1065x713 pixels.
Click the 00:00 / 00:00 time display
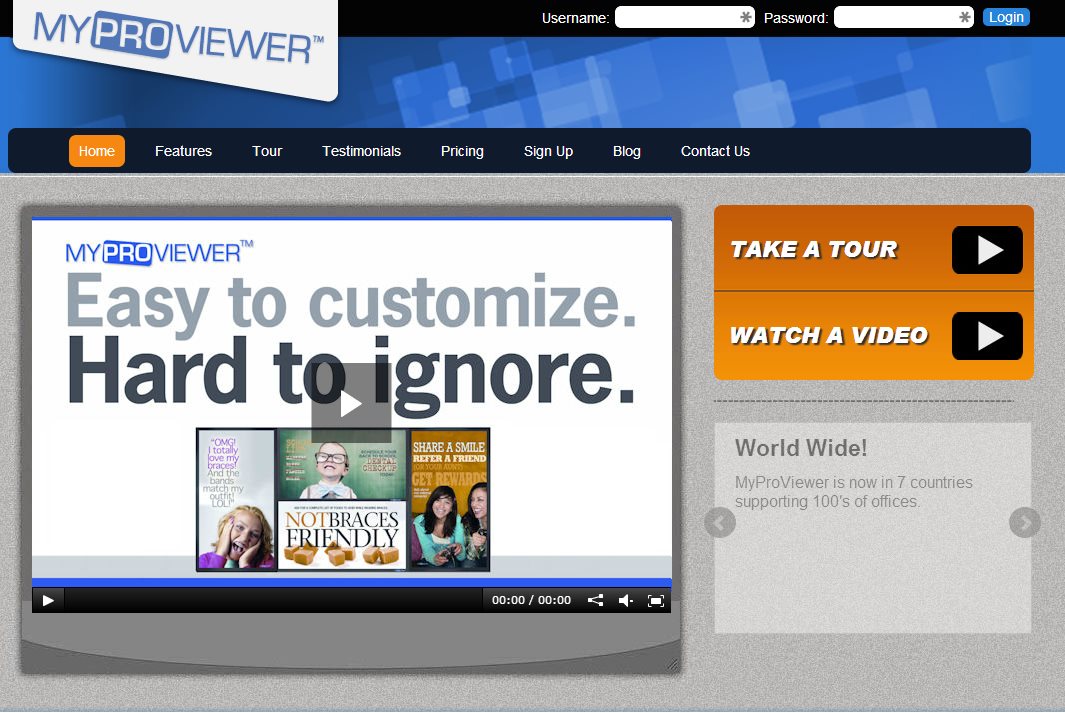click(x=531, y=600)
